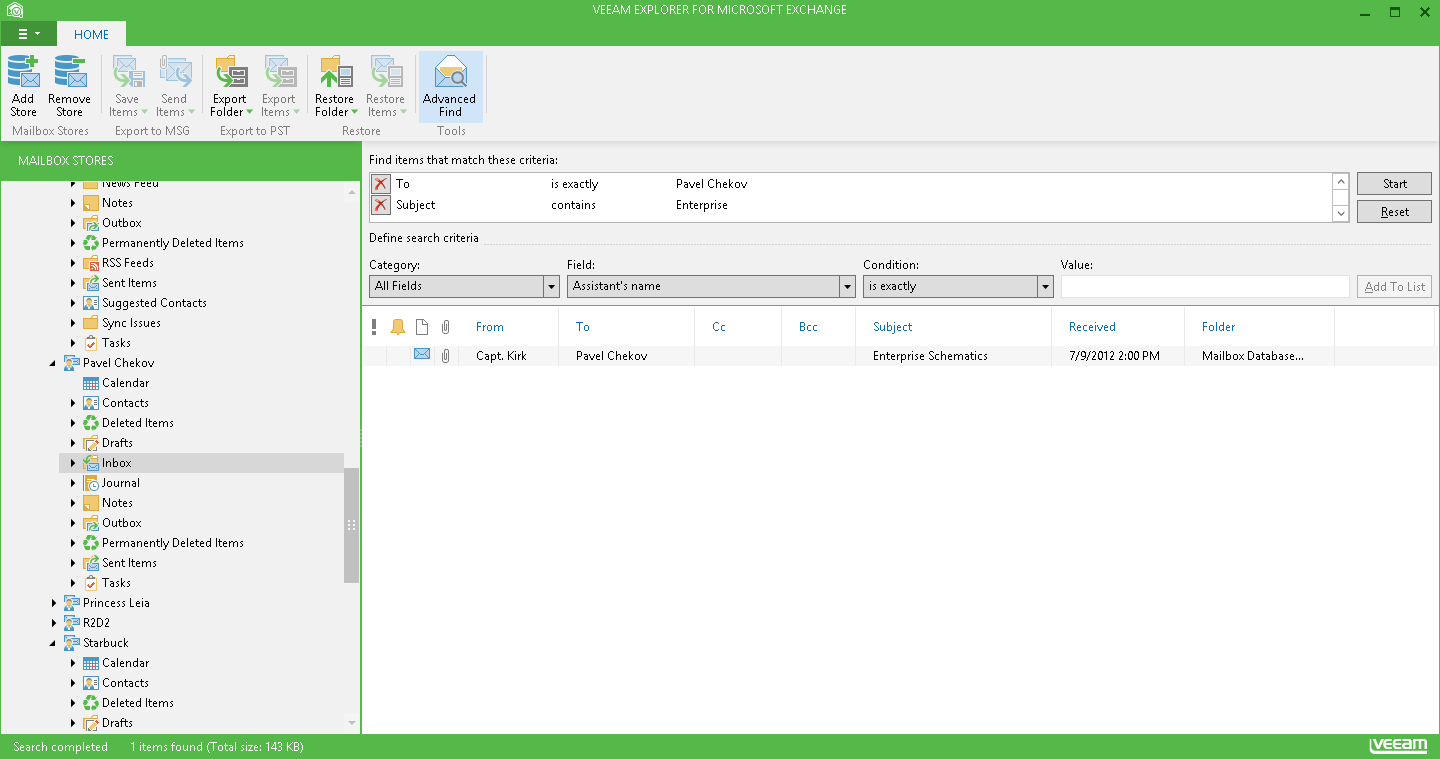Open the Field dropdown showing Assistant's name
Screen dimensions: 1440x759
point(710,286)
